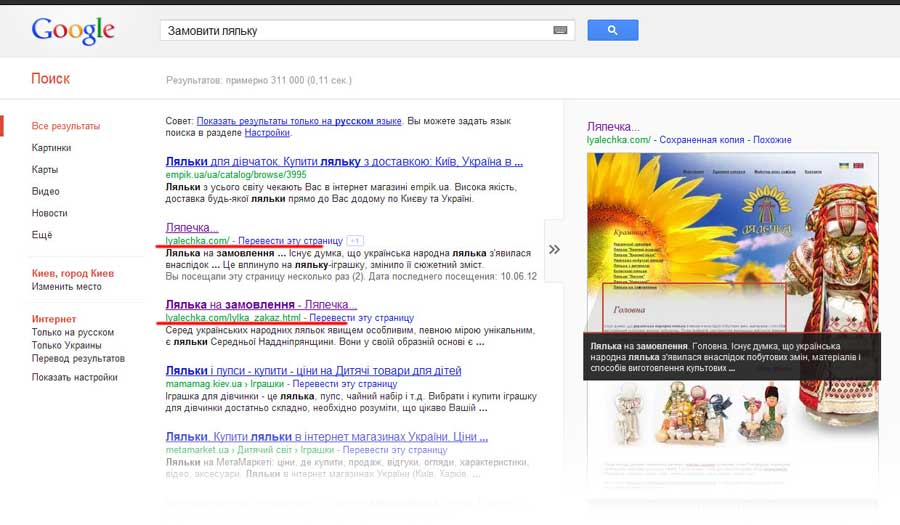Select 'Перевод результатов' option
This screenshot has width=900, height=525.
point(78,359)
